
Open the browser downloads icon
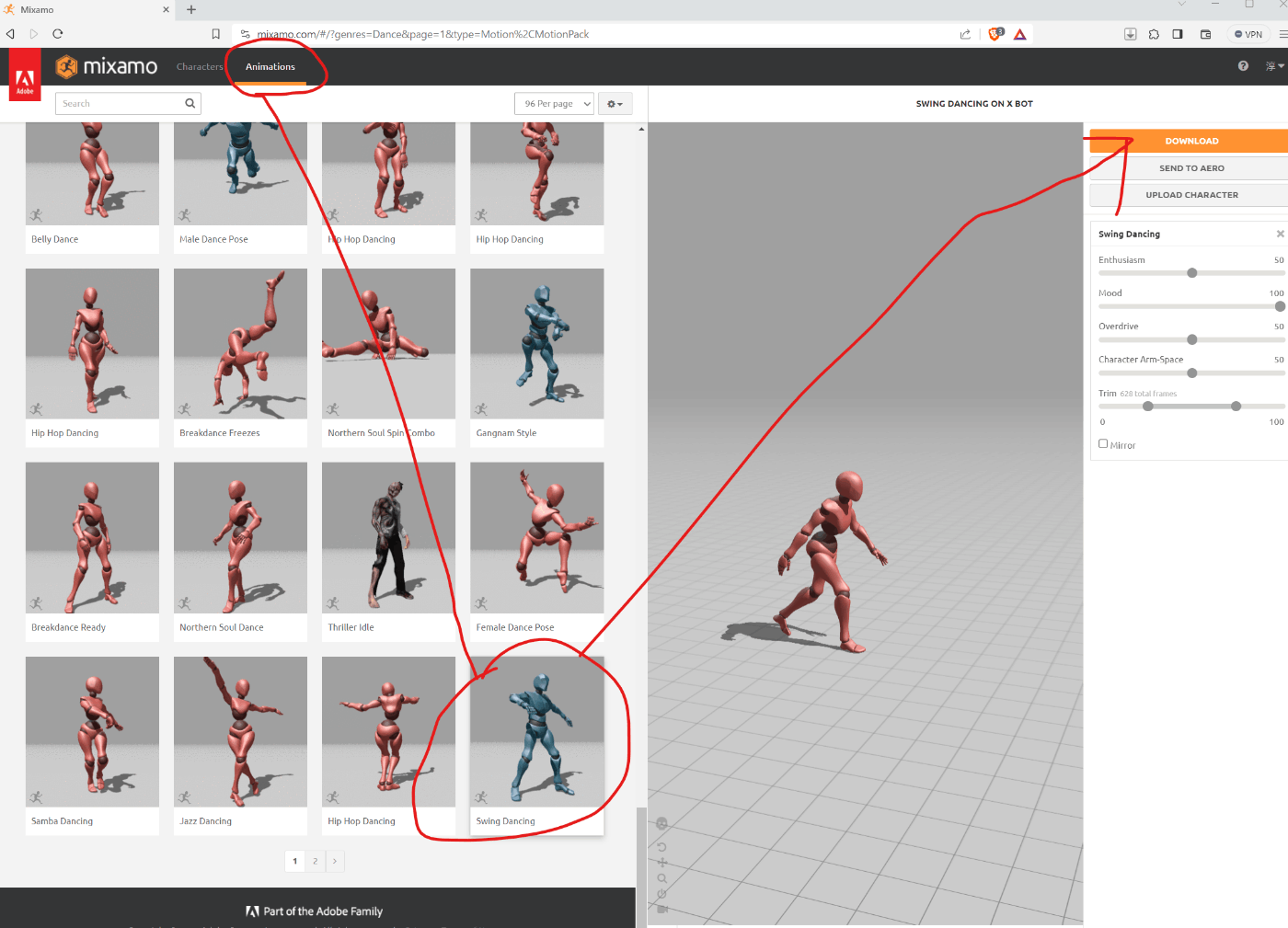[1130, 34]
